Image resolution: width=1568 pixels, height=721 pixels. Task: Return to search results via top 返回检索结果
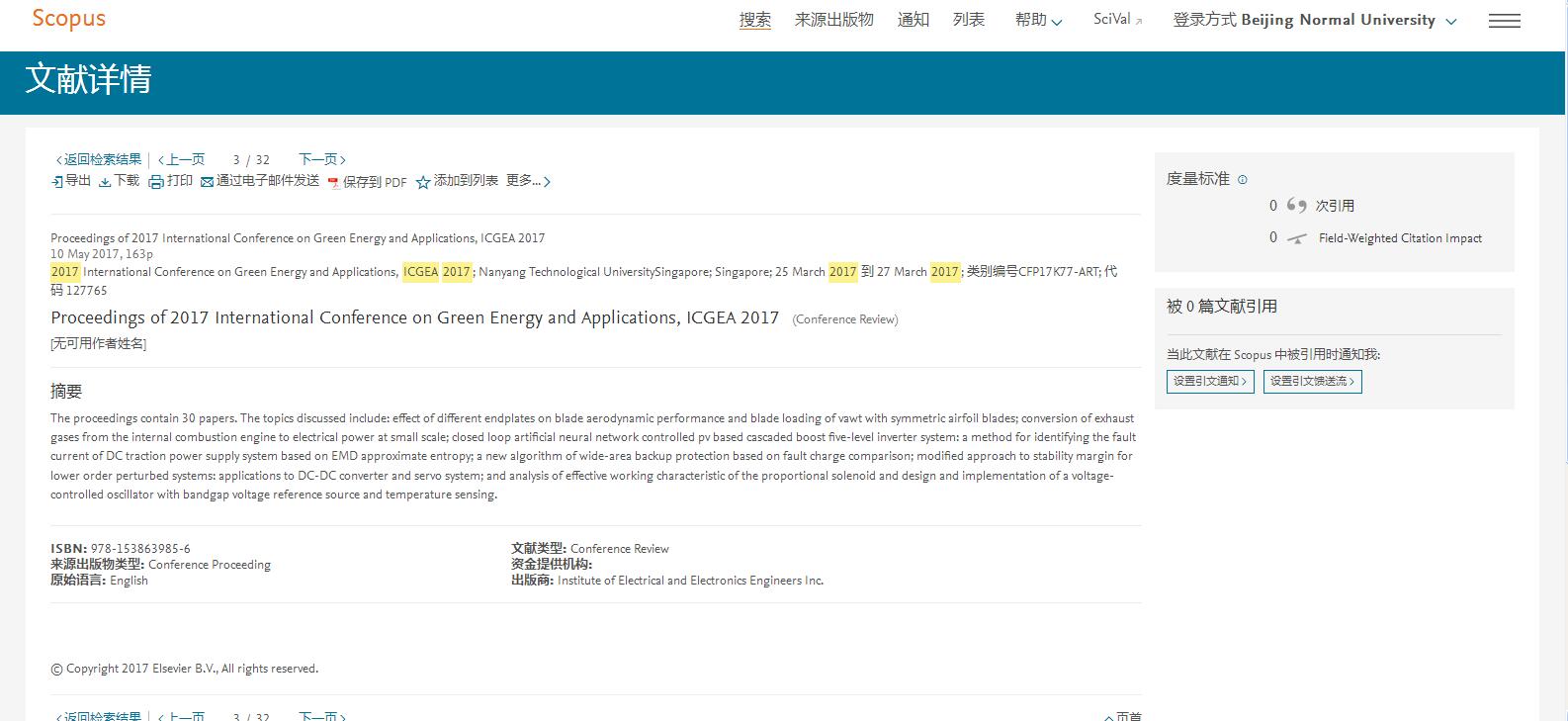99,159
